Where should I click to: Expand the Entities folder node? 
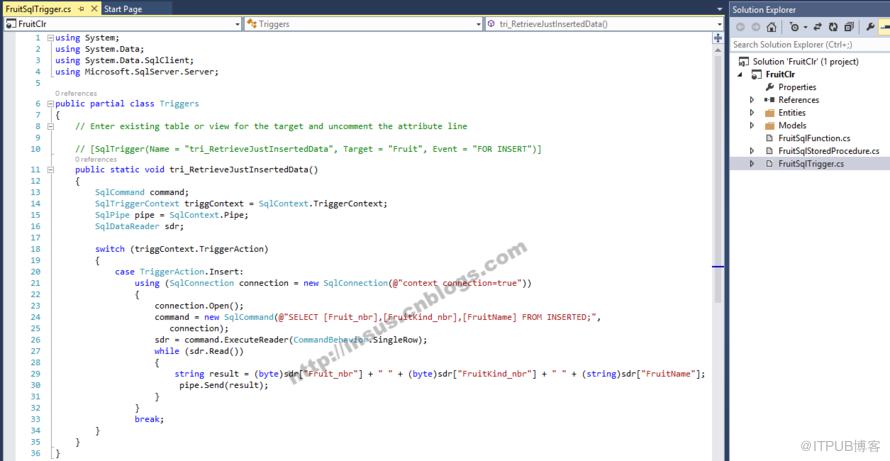(x=753, y=112)
